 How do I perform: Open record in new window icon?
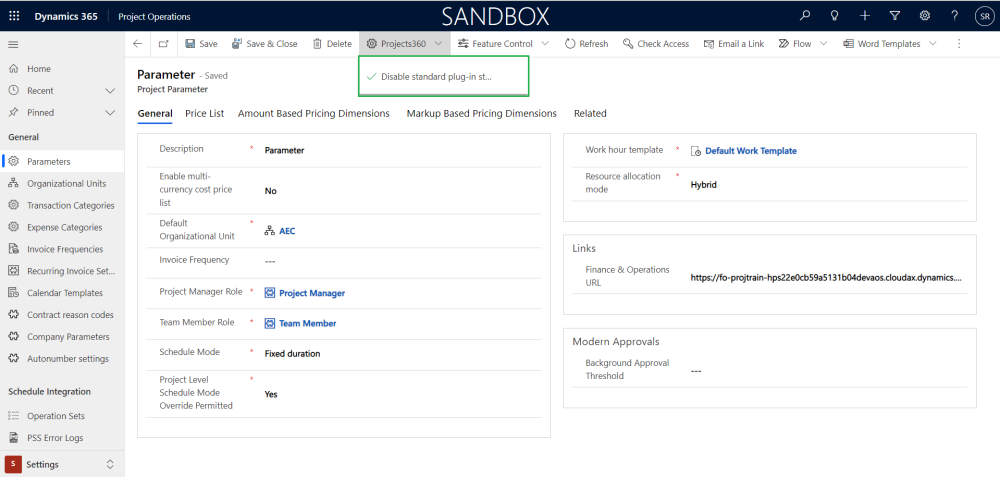coord(164,43)
